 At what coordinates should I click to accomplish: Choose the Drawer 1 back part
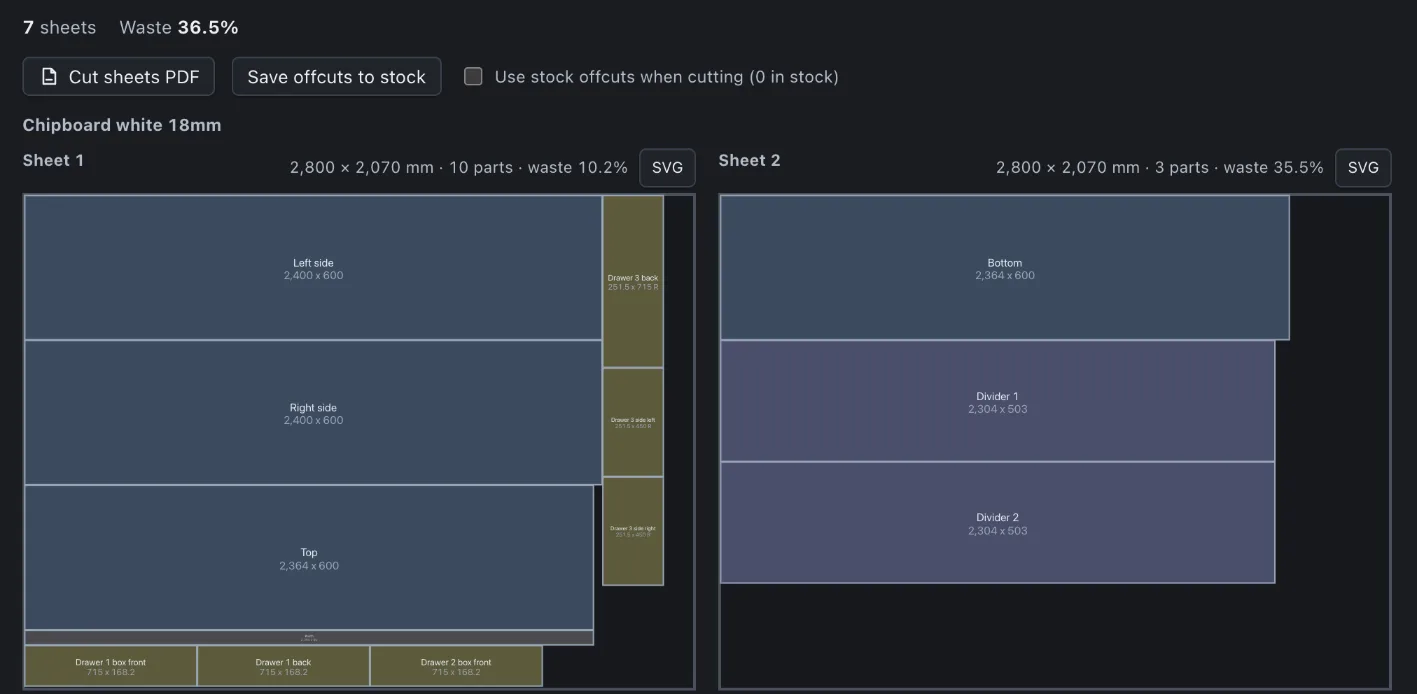coord(284,666)
